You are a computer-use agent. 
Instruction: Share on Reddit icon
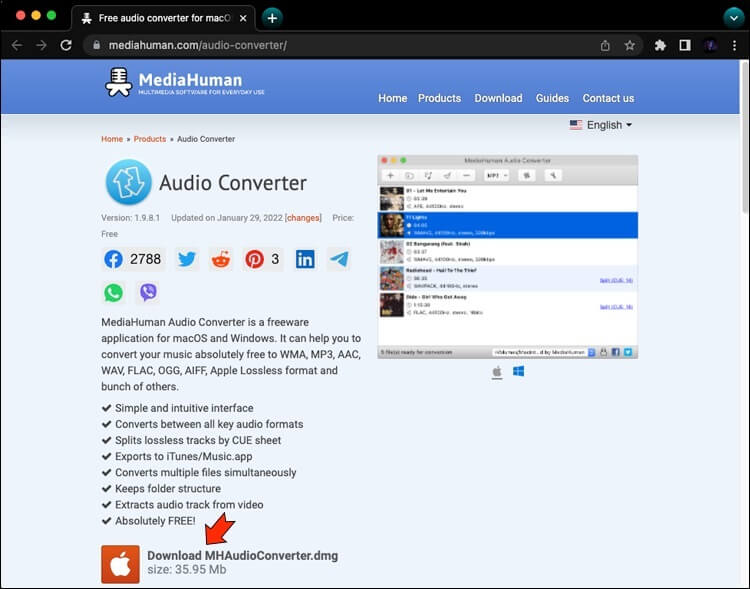point(221,259)
